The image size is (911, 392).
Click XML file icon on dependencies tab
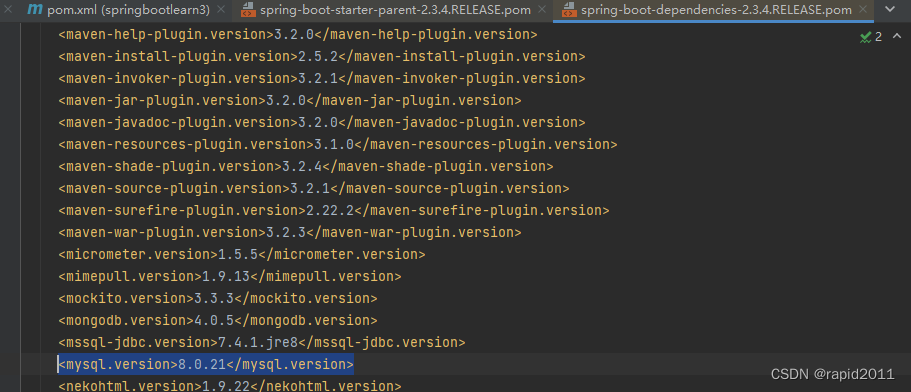tap(569, 10)
